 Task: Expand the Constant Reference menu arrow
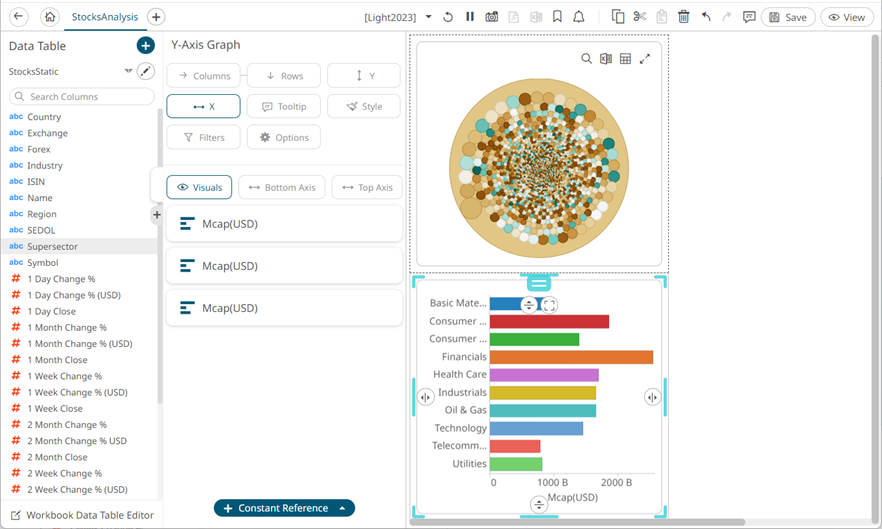coord(342,508)
